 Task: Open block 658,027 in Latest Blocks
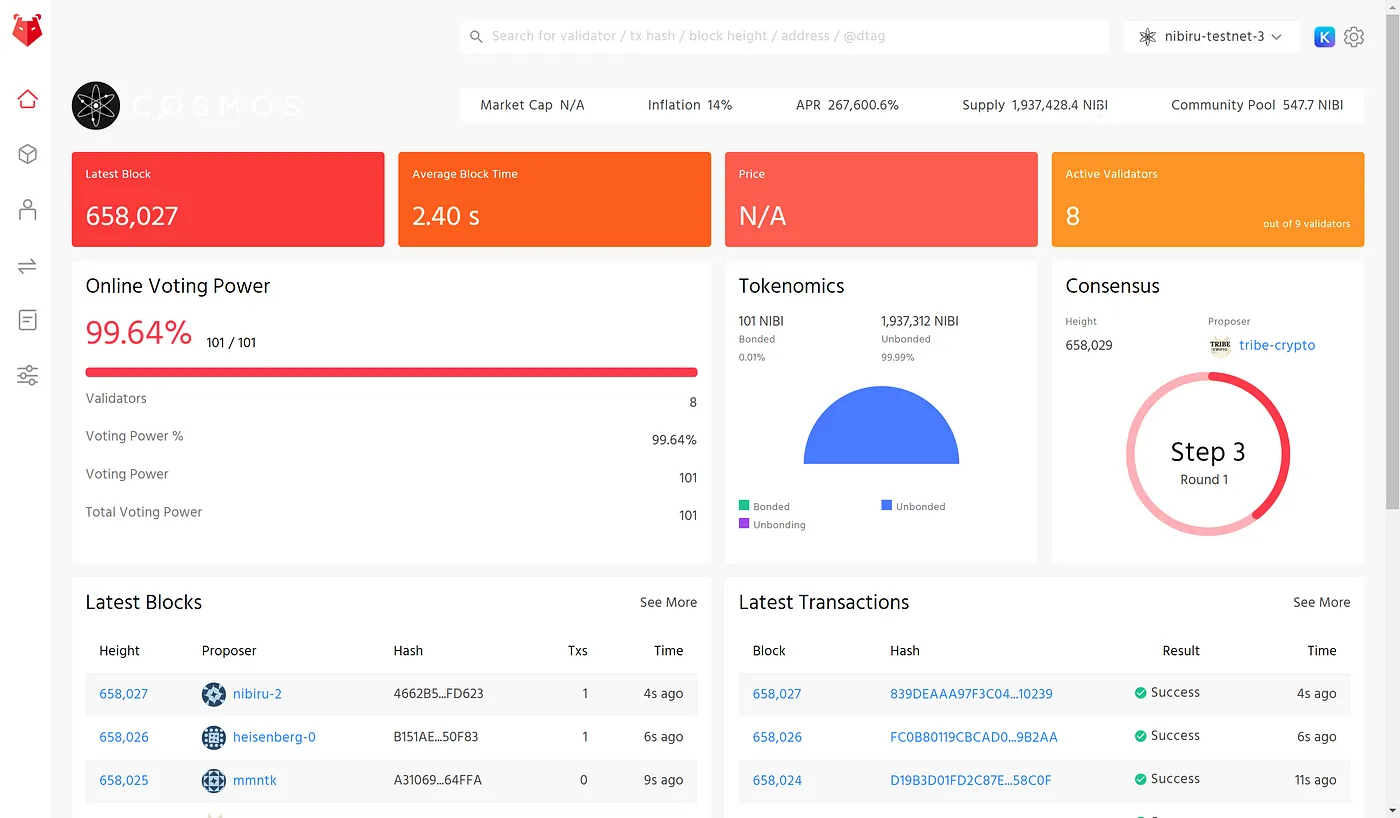point(124,694)
